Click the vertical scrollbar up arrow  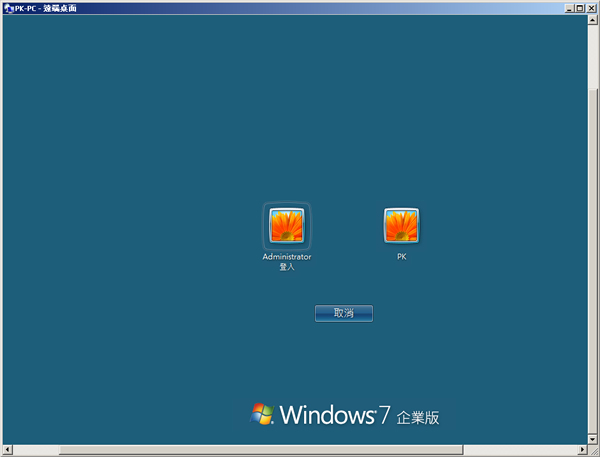tap(592, 20)
